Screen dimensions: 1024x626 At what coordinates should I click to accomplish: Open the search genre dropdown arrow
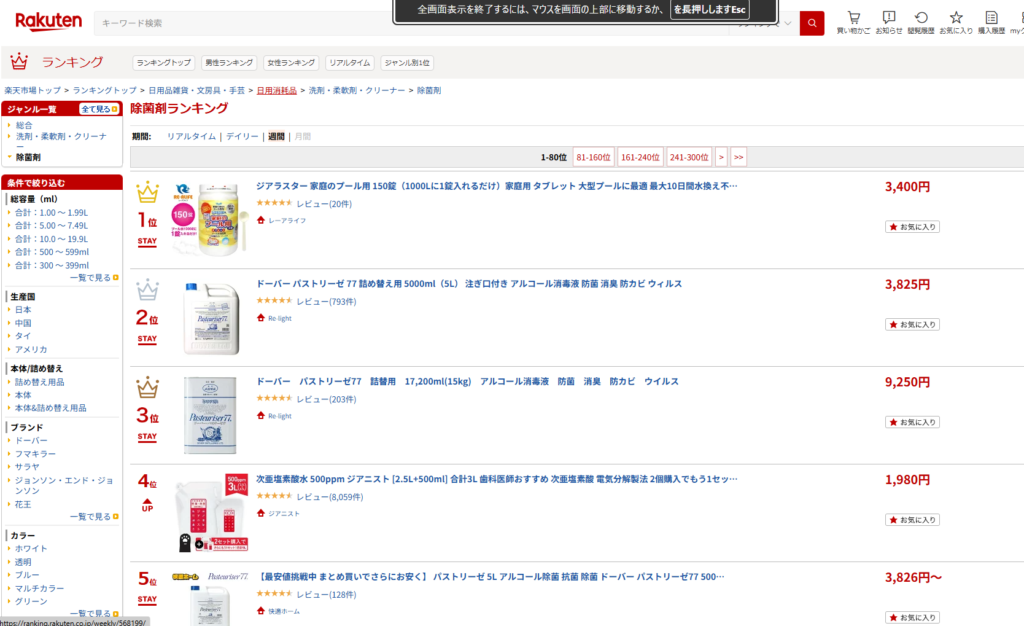tap(788, 23)
